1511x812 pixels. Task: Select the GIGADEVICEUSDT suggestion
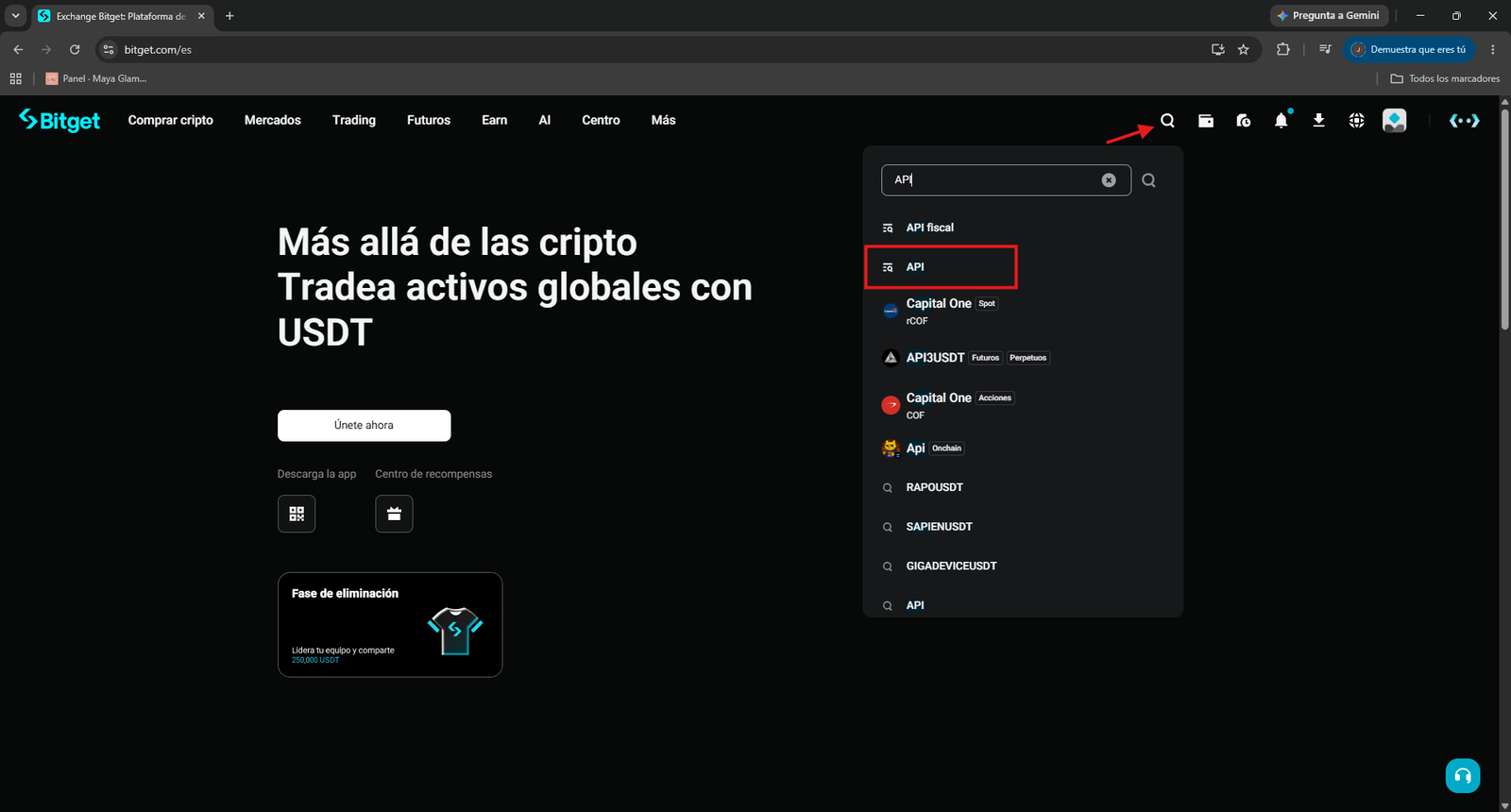[1023, 566]
